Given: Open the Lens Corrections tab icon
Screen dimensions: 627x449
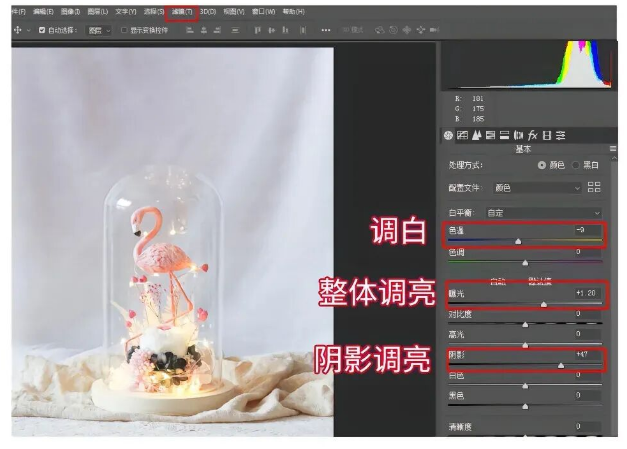Looking at the screenshot, I should point(518,136).
